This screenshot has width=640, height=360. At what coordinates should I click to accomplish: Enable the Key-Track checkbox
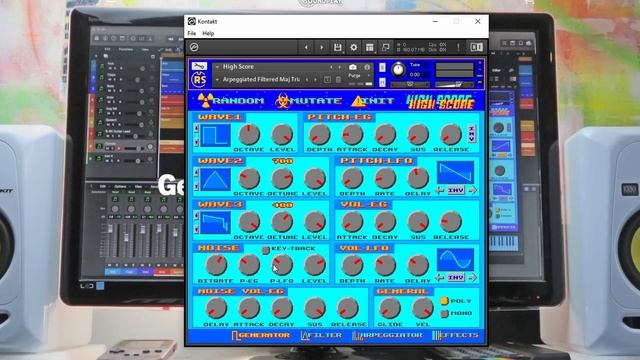(265, 249)
